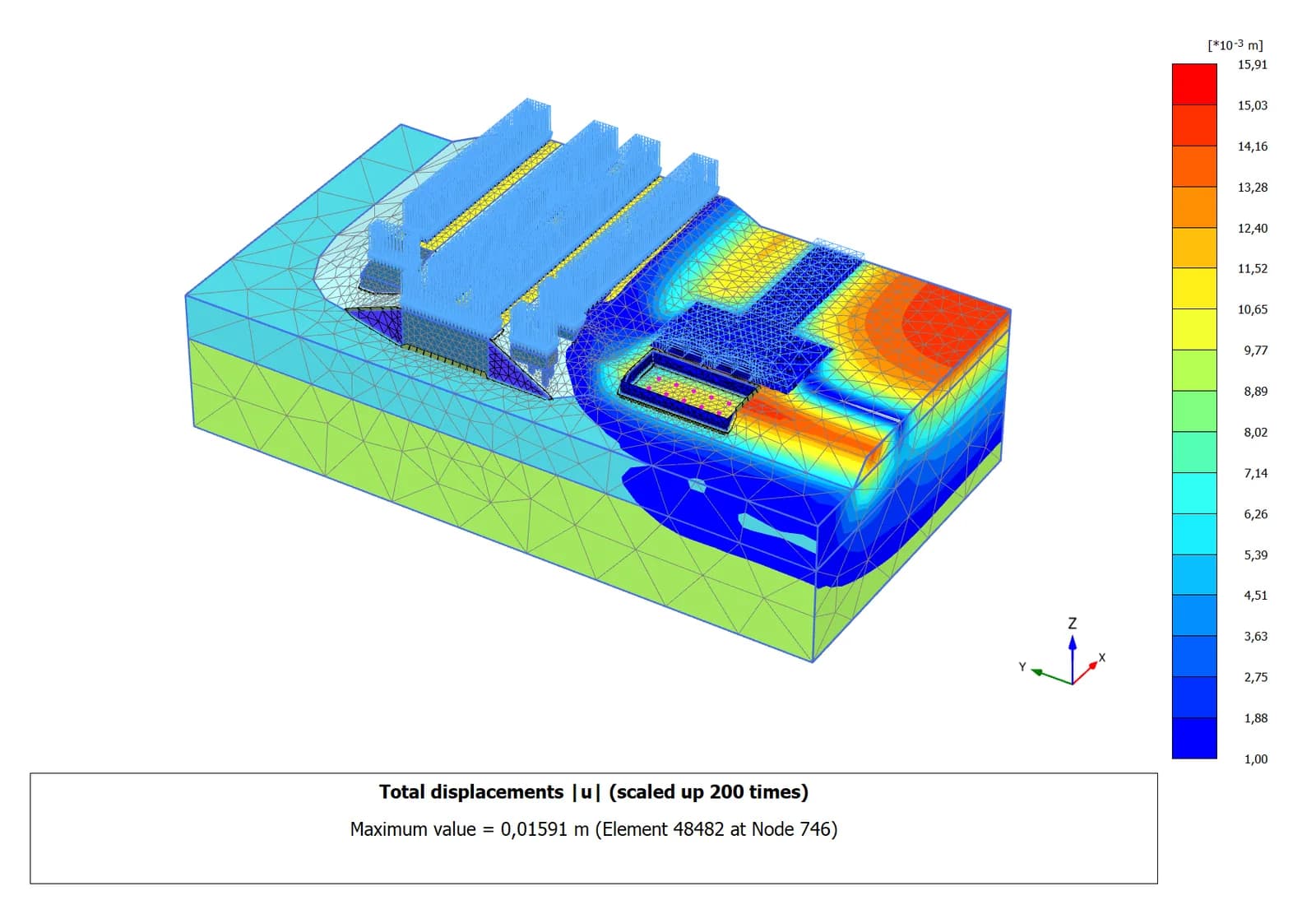
Task: Click the legend value 7,14
Action: pyautogui.click(x=1255, y=473)
